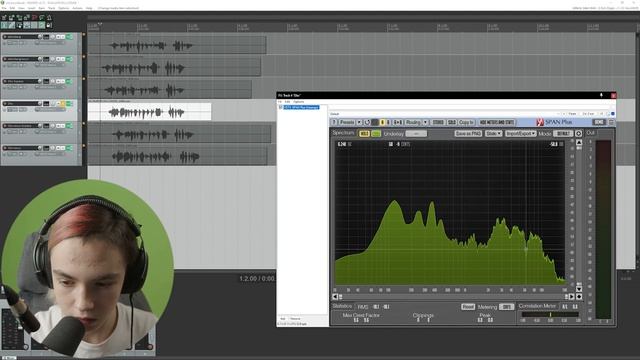Mute the bottom track
The image size is (640, 360).
tap(58, 148)
